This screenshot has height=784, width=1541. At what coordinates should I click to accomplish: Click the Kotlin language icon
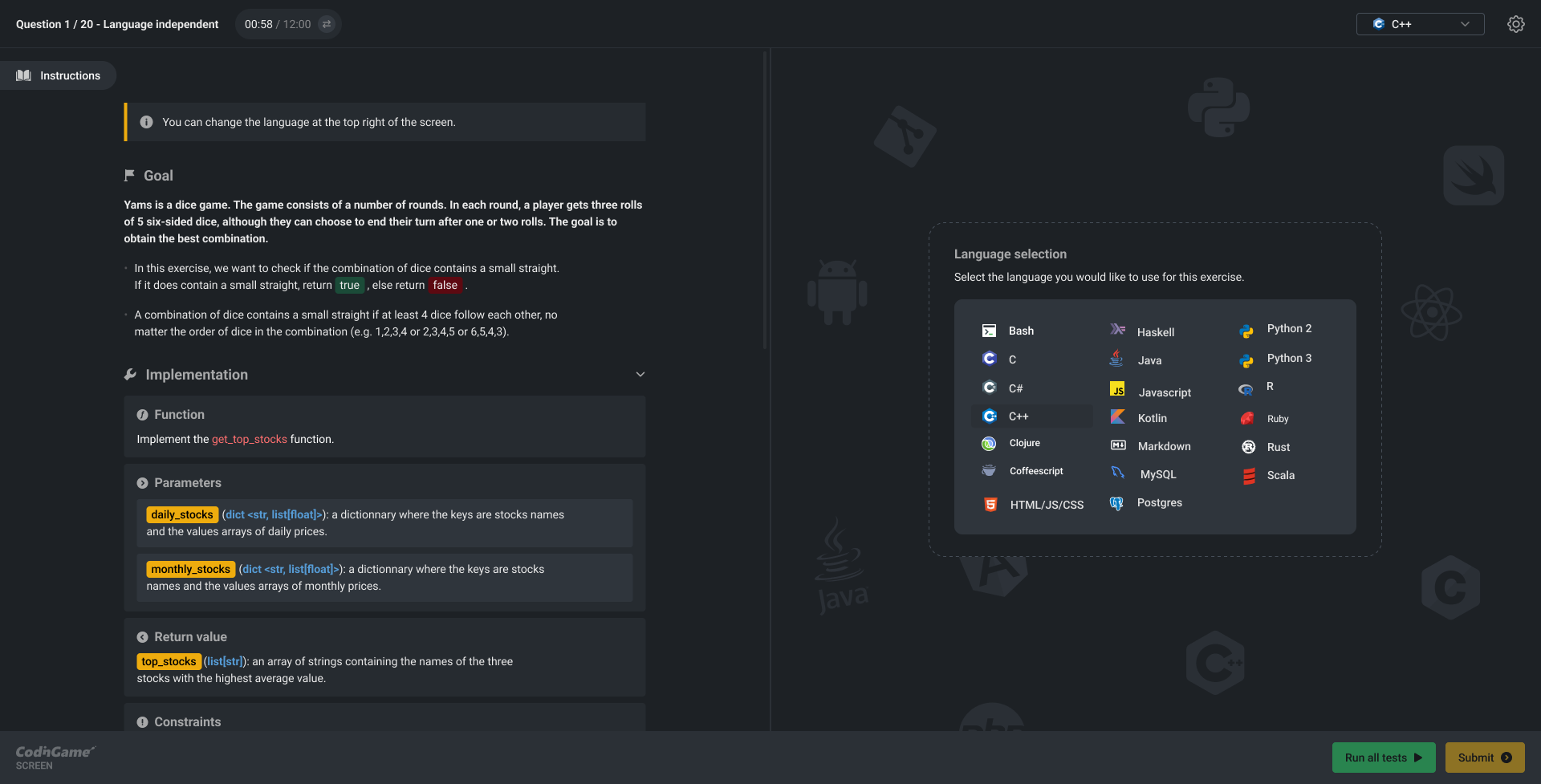click(x=1117, y=417)
